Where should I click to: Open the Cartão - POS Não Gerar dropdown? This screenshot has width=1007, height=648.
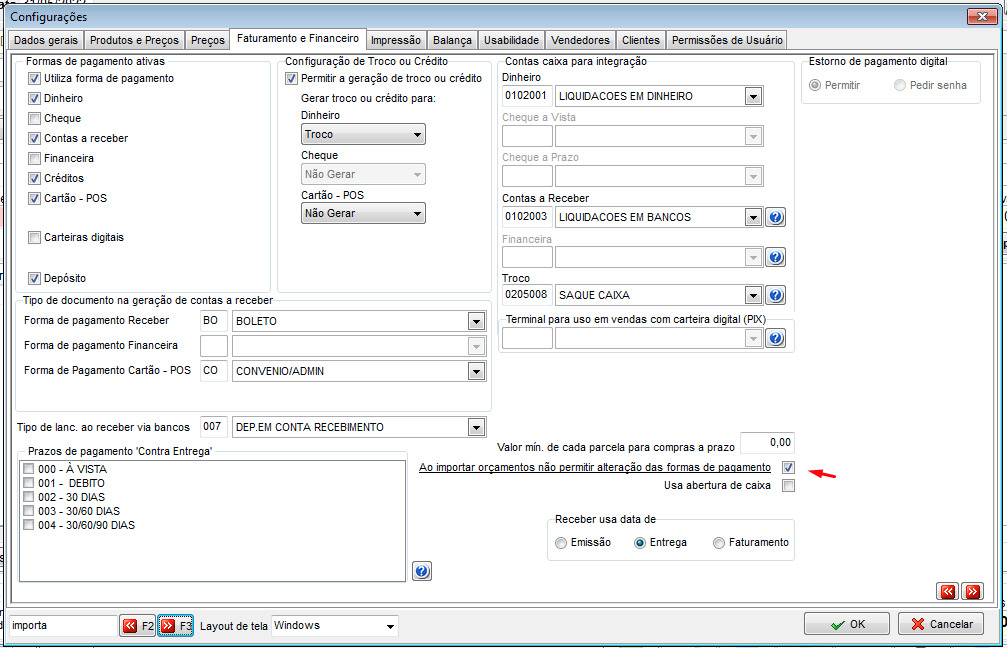click(x=363, y=214)
